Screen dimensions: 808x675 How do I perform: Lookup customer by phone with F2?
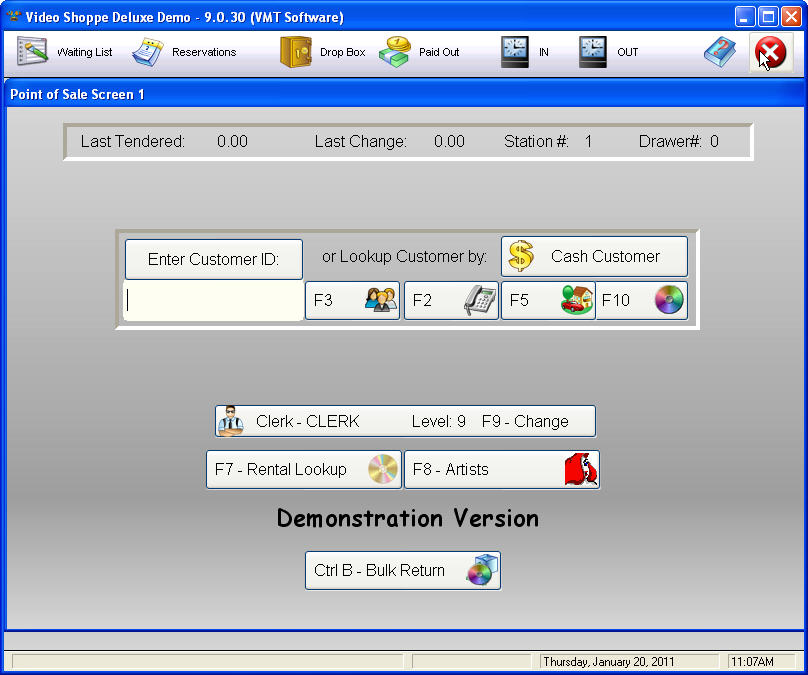click(451, 300)
